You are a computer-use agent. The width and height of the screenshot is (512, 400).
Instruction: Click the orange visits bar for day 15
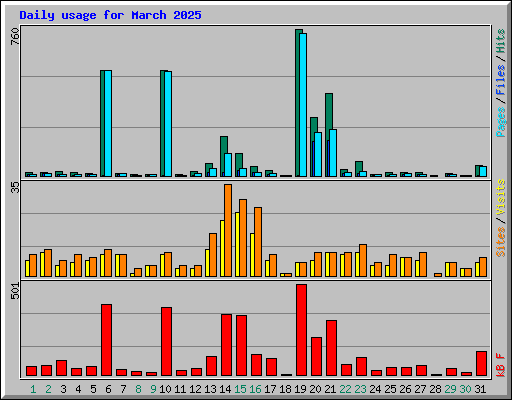click(243, 238)
